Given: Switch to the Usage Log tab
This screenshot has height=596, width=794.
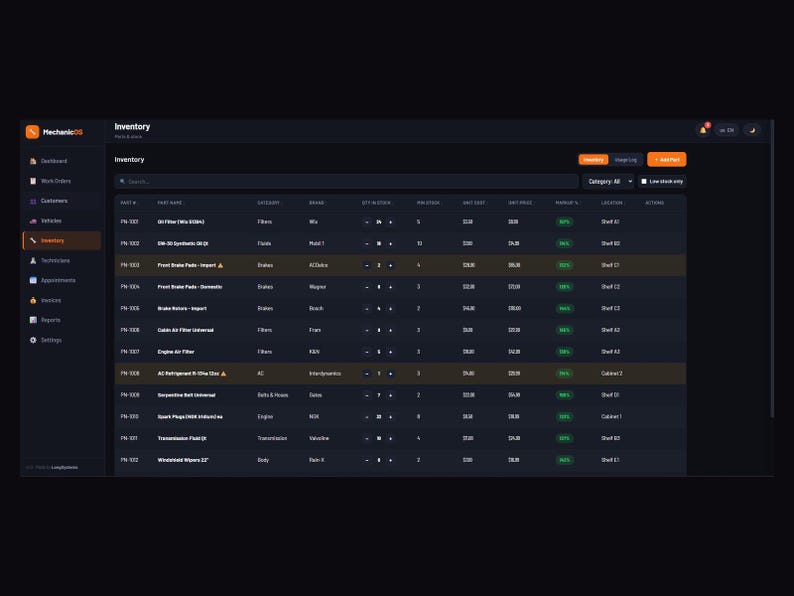Looking at the screenshot, I should [x=625, y=160].
